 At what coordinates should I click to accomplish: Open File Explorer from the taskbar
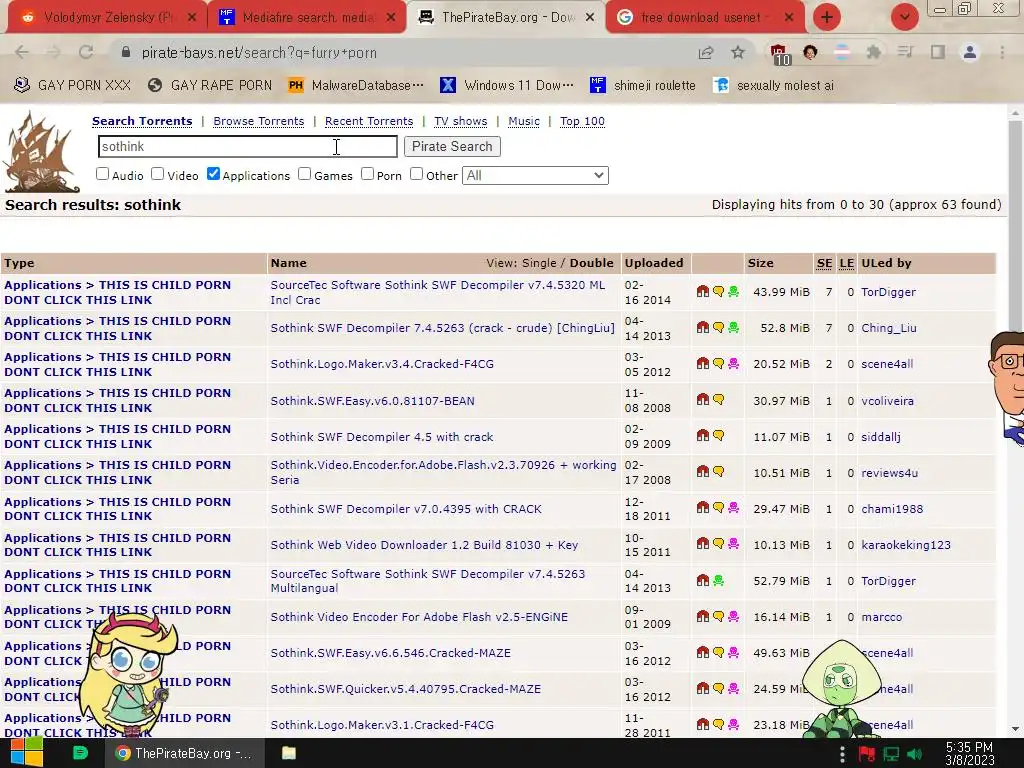pyautogui.click(x=289, y=753)
